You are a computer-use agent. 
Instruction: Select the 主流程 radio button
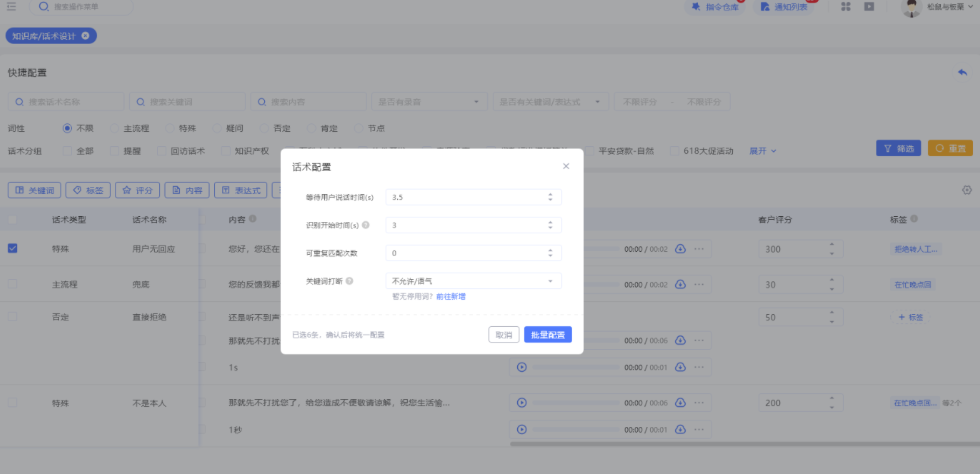click(114, 128)
